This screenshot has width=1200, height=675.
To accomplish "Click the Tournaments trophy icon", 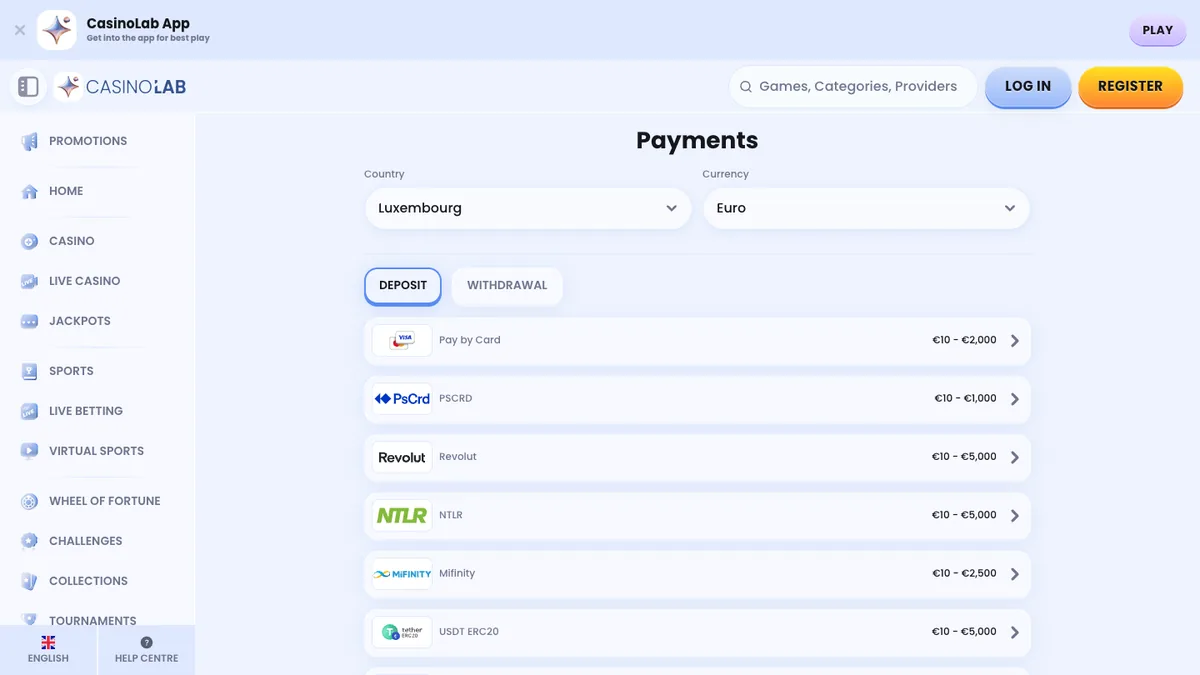I will 30,620.
